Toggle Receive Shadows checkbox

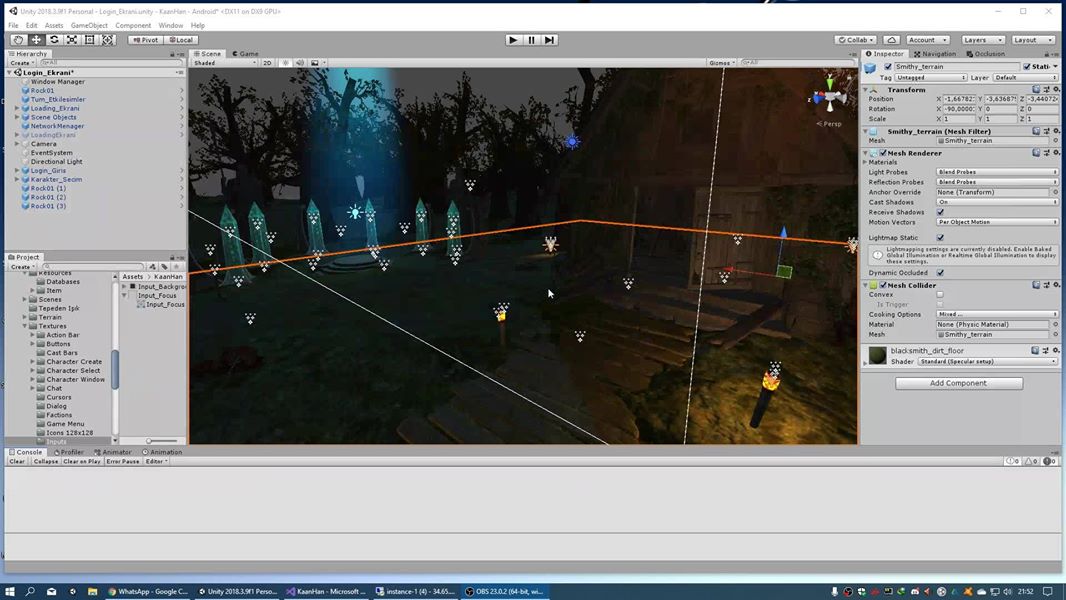(940, 212)
